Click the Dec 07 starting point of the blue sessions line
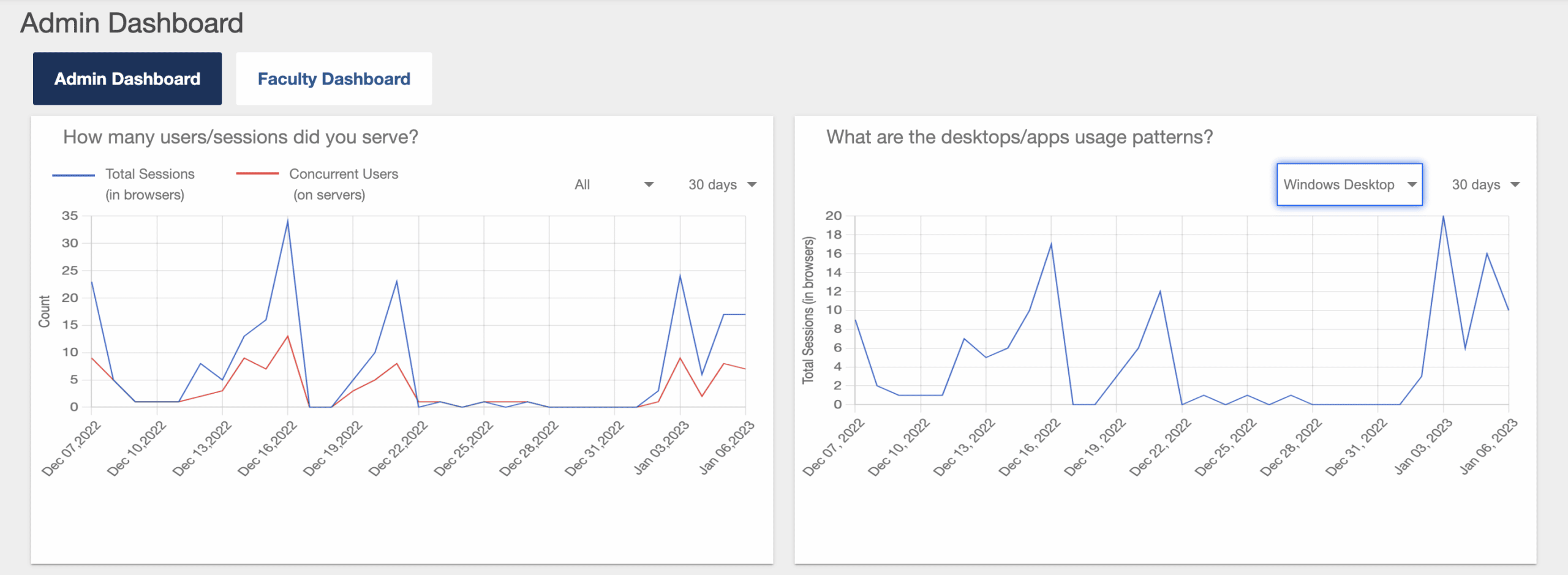The height and width of the screenshot is (575, 1568). (x=92, y=282)
